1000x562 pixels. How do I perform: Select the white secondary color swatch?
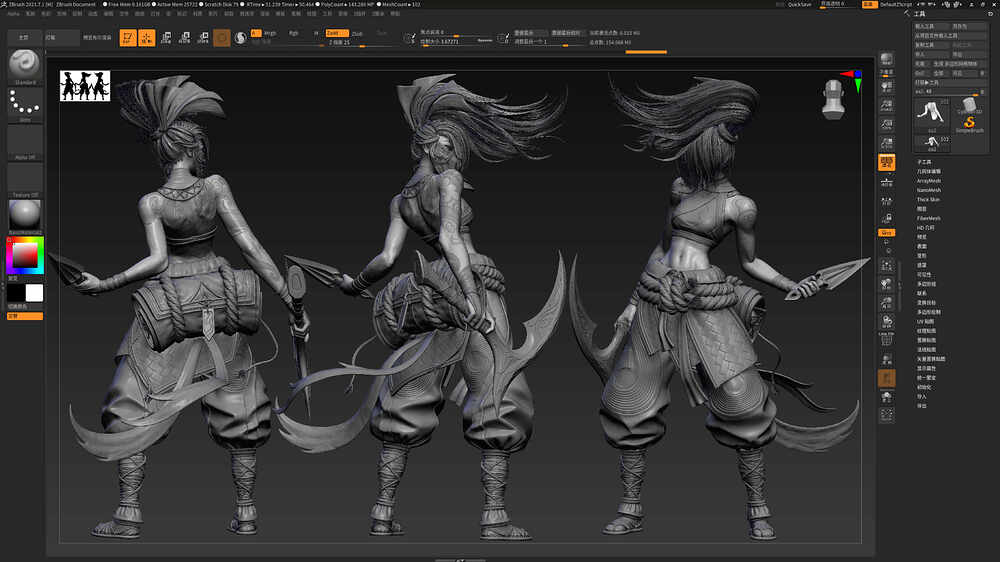point(34,293)
